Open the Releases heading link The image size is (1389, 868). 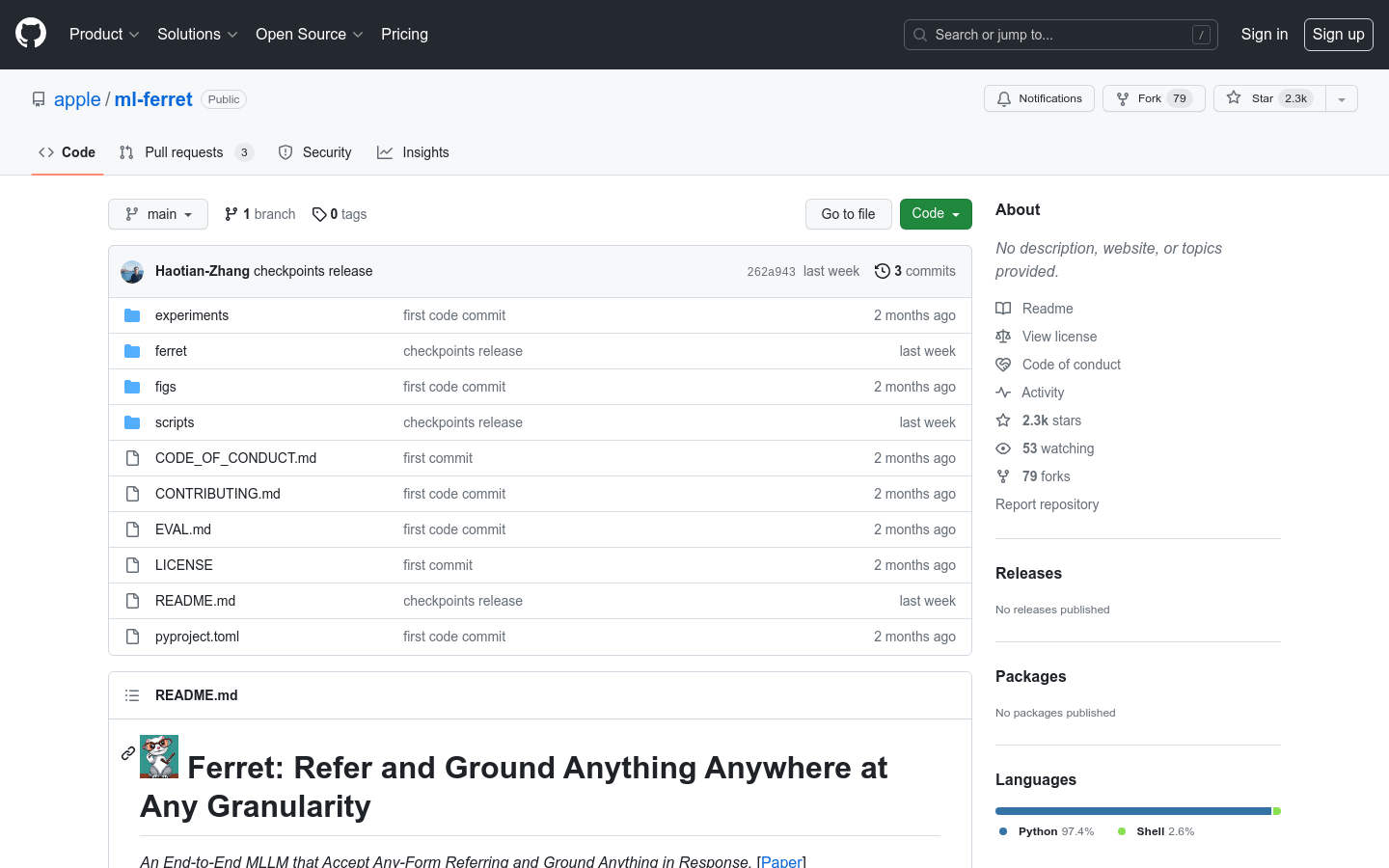coord(1028,573)
